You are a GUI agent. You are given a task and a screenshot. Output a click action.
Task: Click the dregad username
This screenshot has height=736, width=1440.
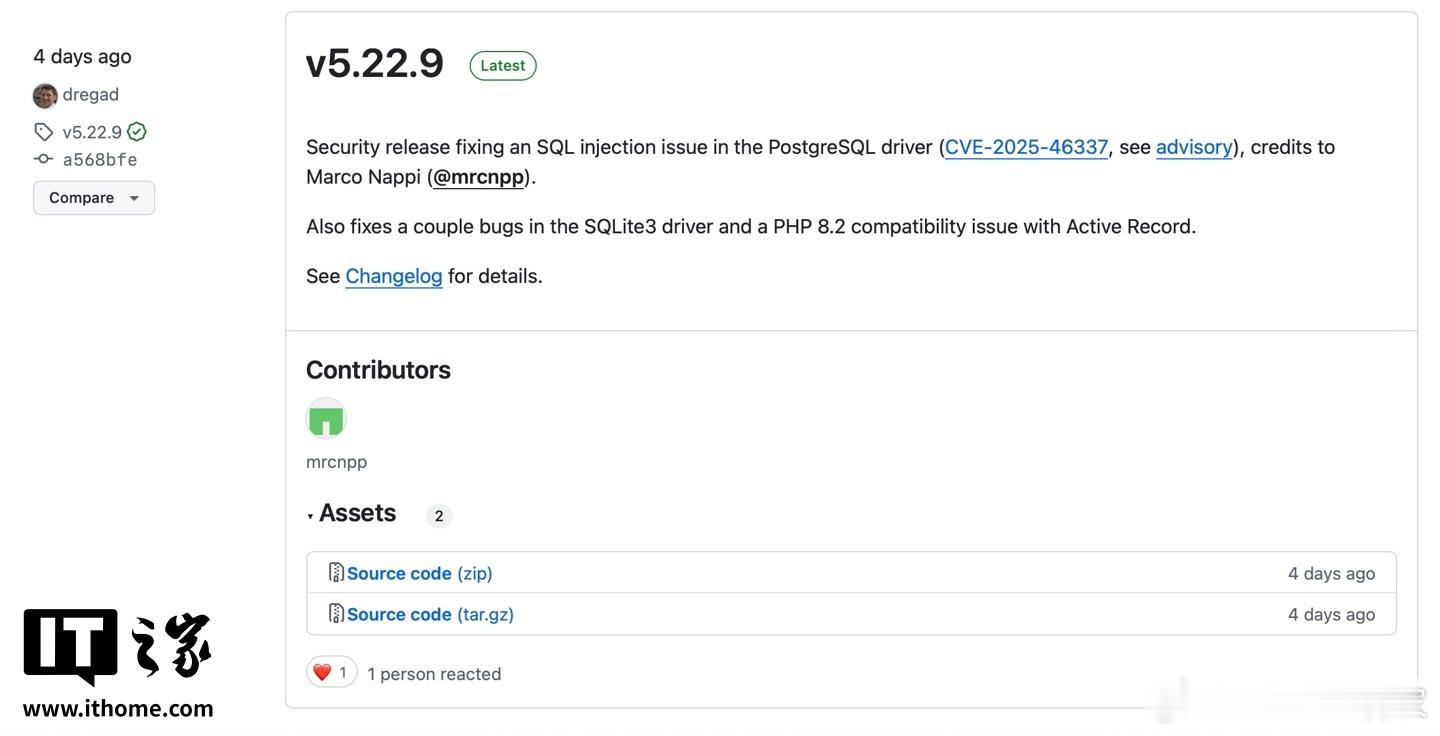(91, 95)
